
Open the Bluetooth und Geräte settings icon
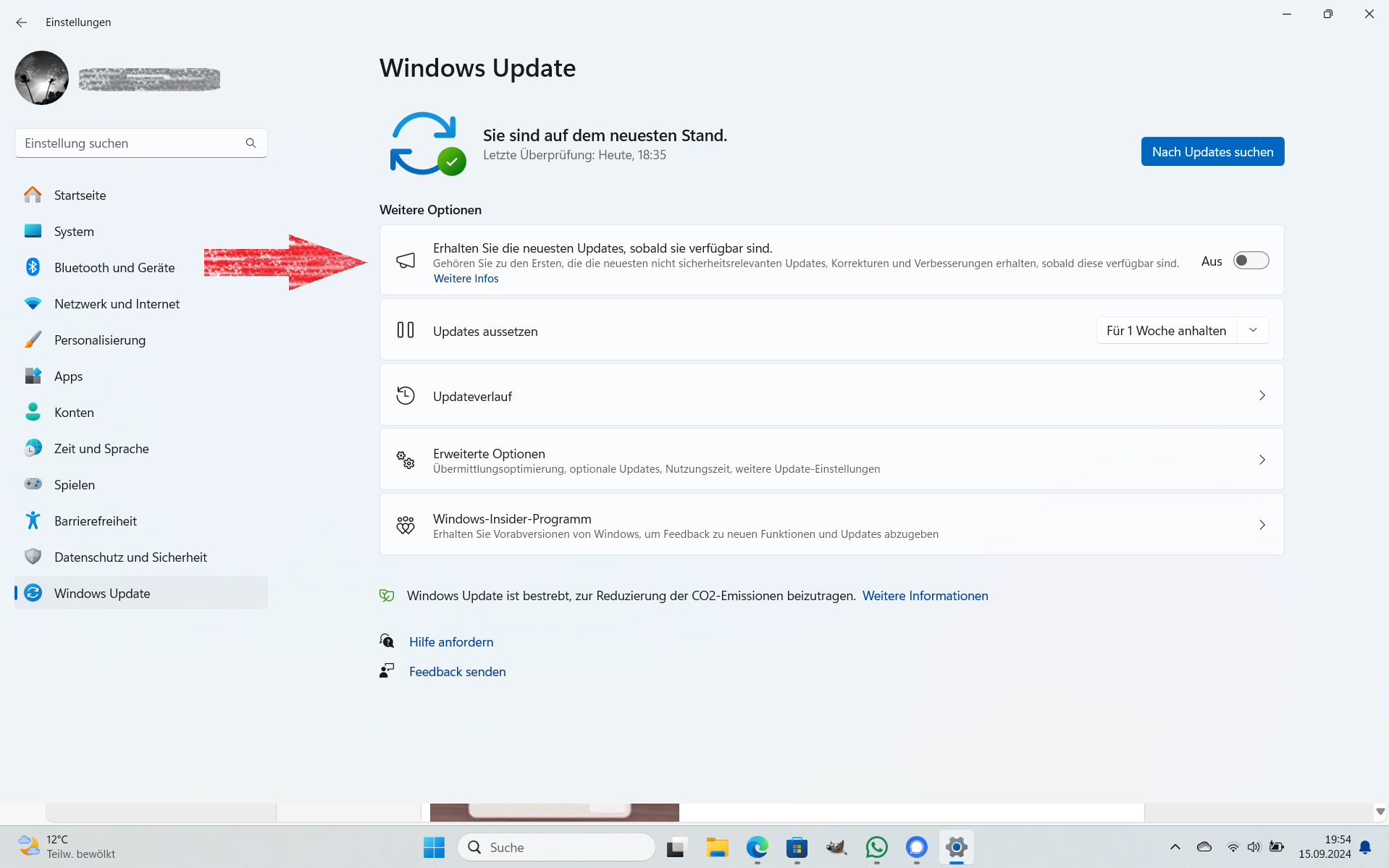point(33,267)
